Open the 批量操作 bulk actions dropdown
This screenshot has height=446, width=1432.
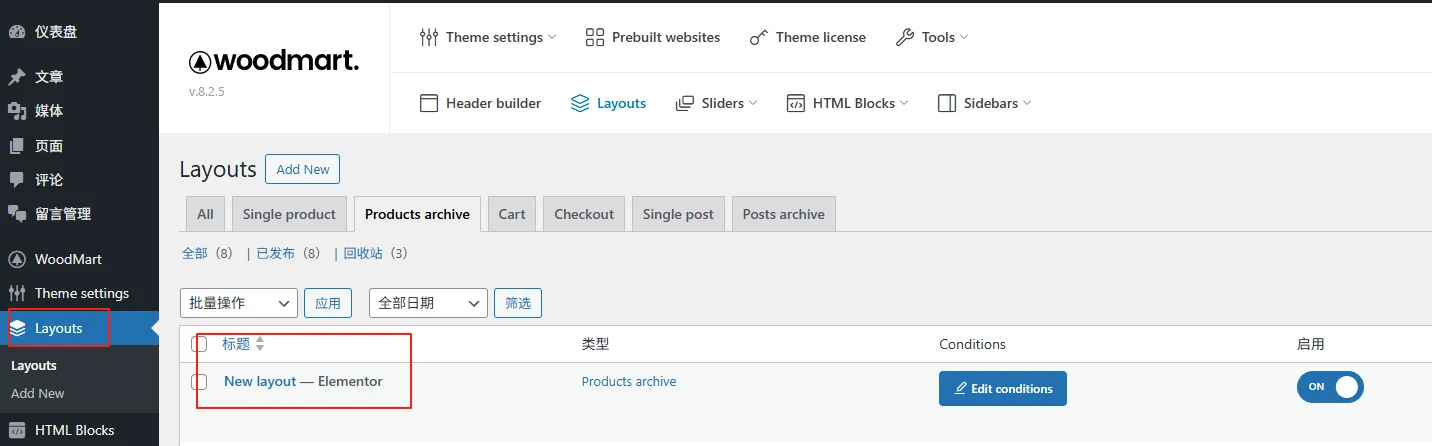[x=238, y=303]
